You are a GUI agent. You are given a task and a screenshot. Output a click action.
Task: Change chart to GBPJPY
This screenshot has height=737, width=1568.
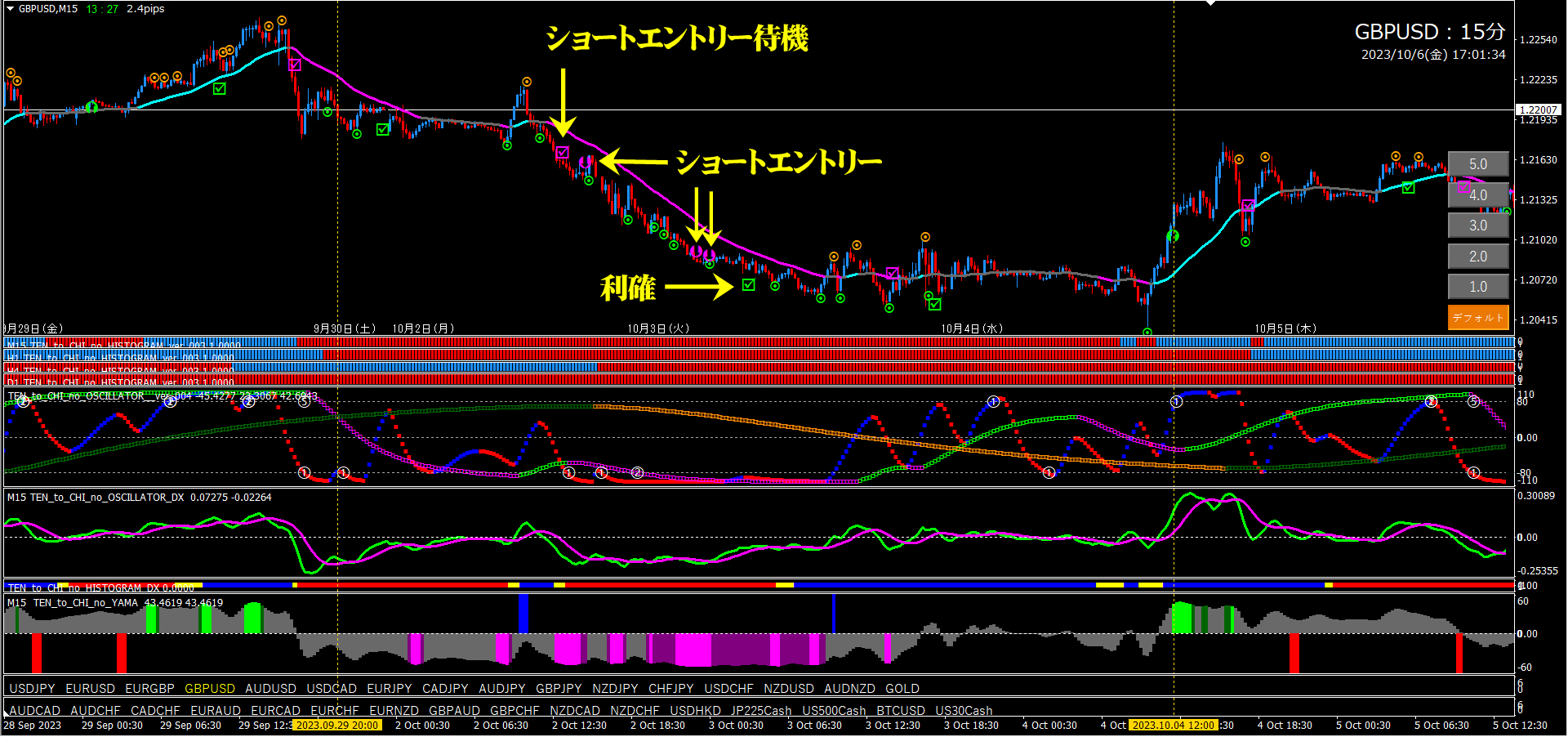pos(559,689)
